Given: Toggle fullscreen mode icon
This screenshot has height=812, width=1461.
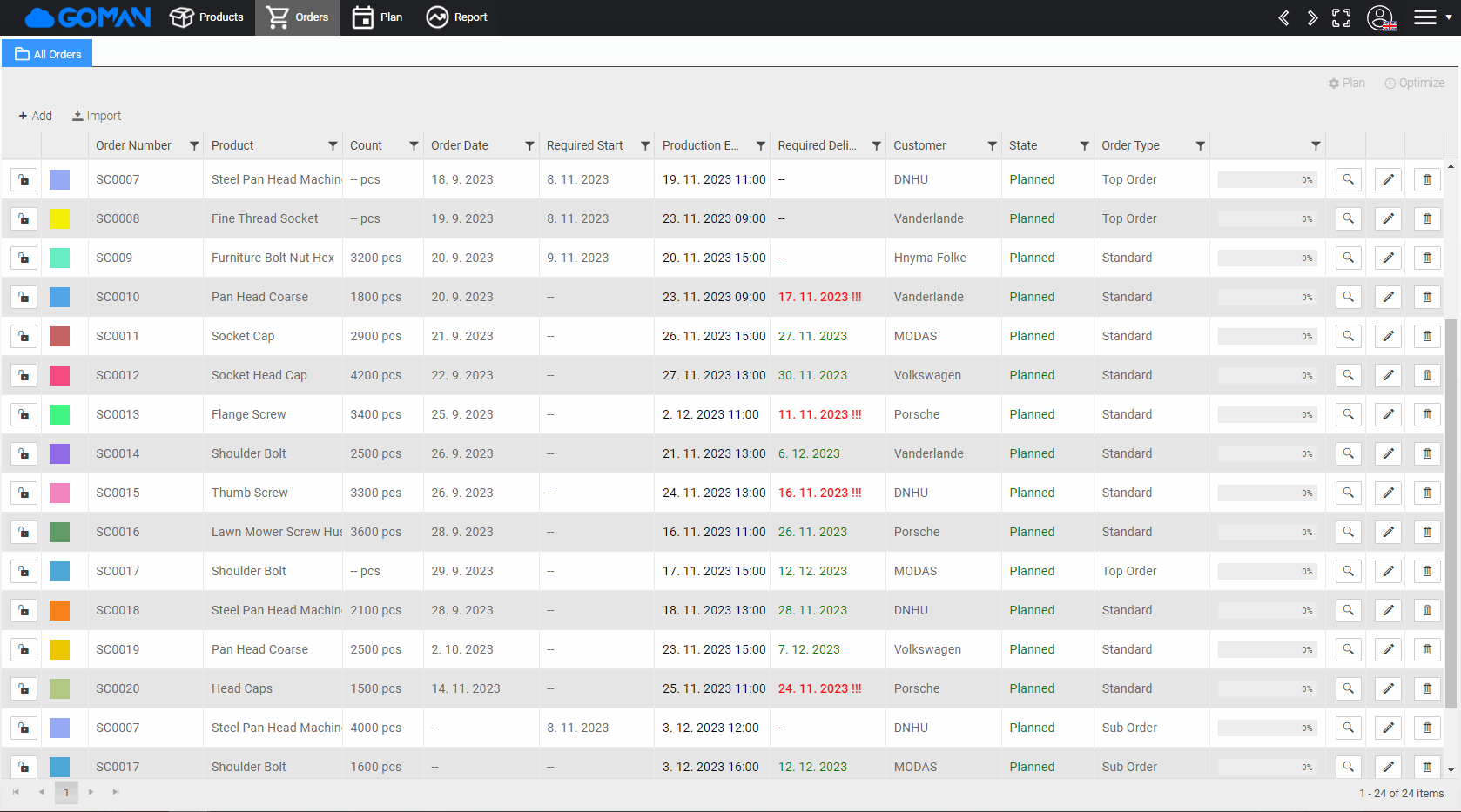Looking at the screenshot, I should [x=1342, y=17].
